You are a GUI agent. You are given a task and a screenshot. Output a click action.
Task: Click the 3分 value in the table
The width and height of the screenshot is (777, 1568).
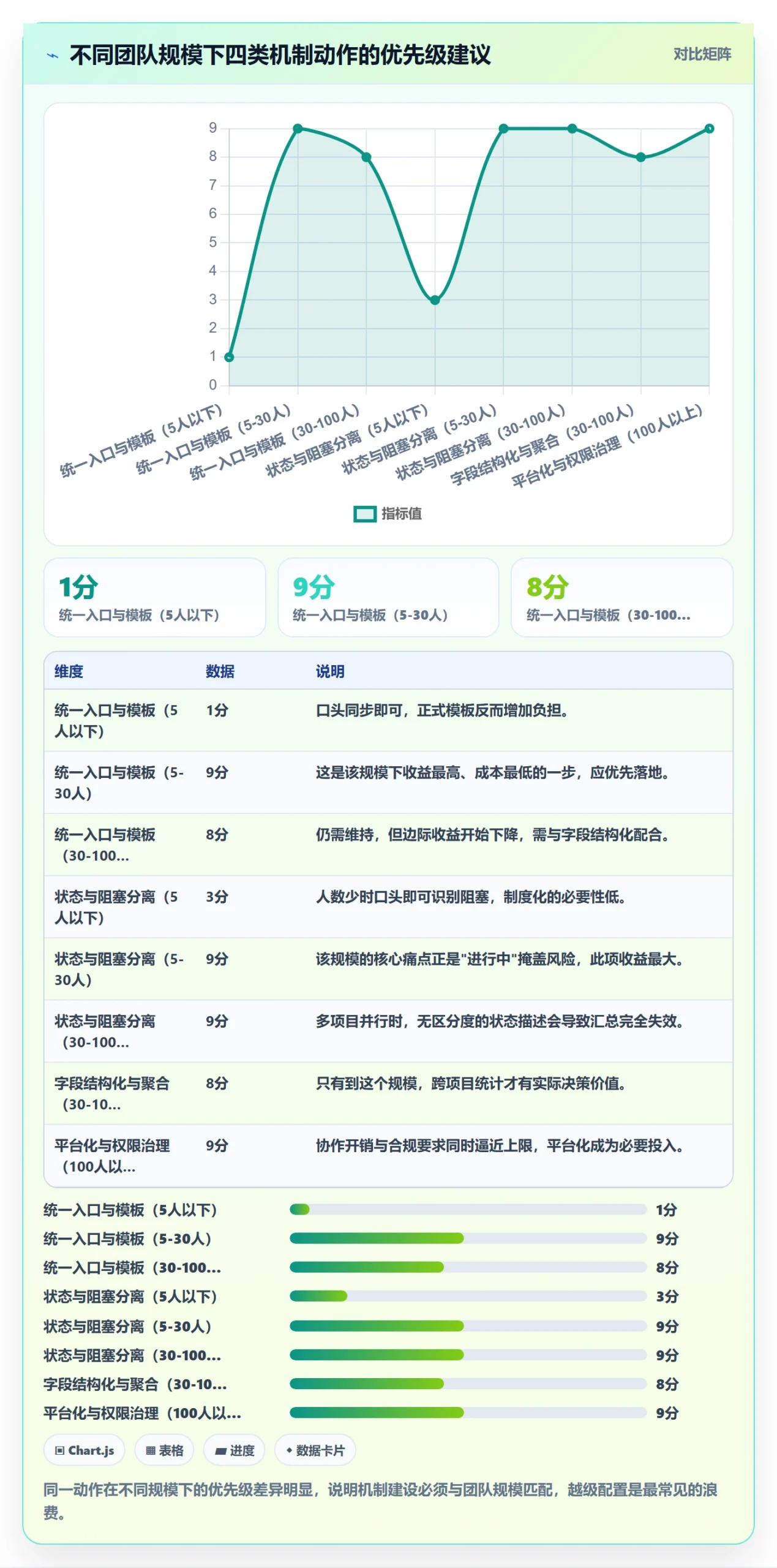[x=217, y=897]
